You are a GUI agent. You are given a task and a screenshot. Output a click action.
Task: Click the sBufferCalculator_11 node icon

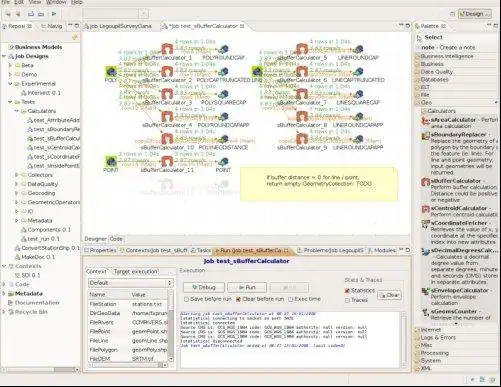click(167, 162)
